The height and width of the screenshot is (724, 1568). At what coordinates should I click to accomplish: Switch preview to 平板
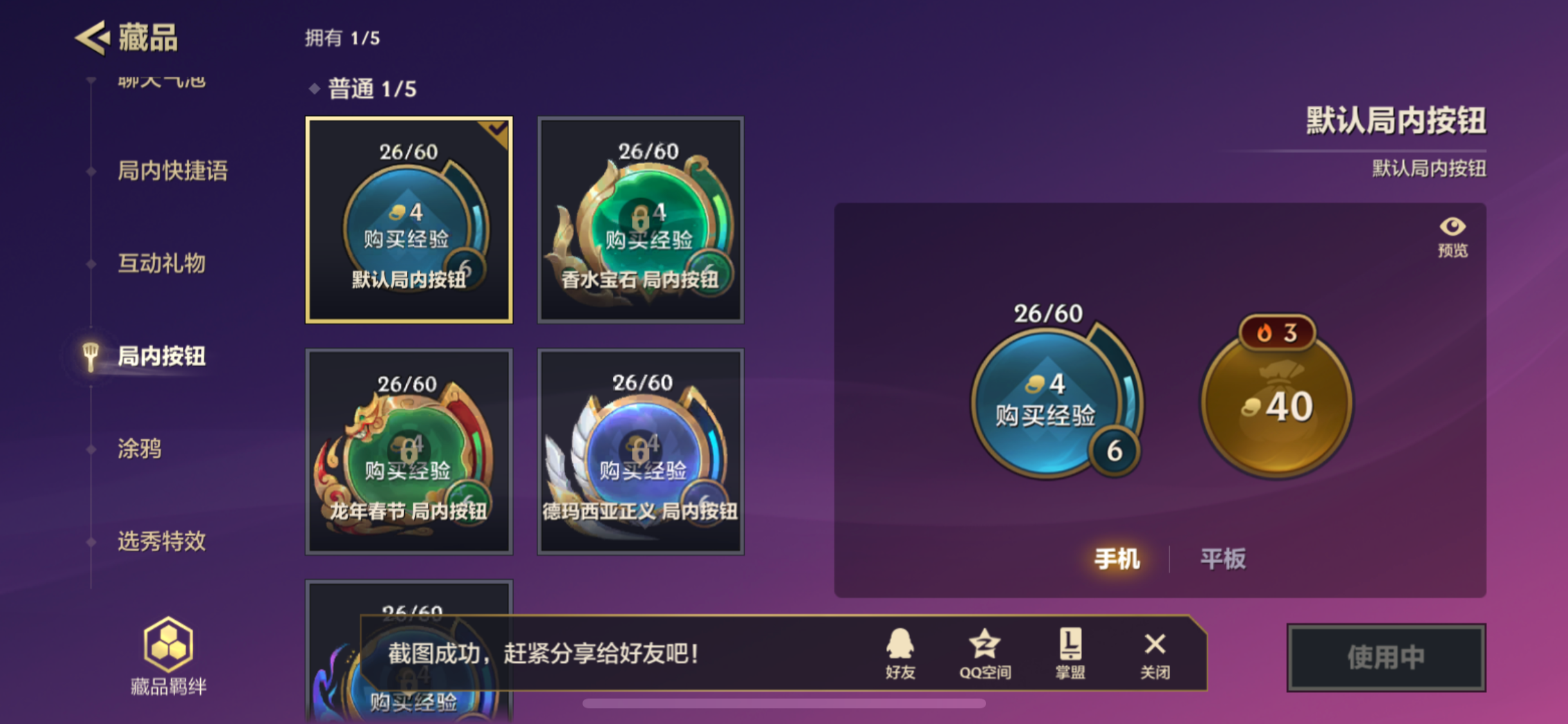pos(1222,558)
